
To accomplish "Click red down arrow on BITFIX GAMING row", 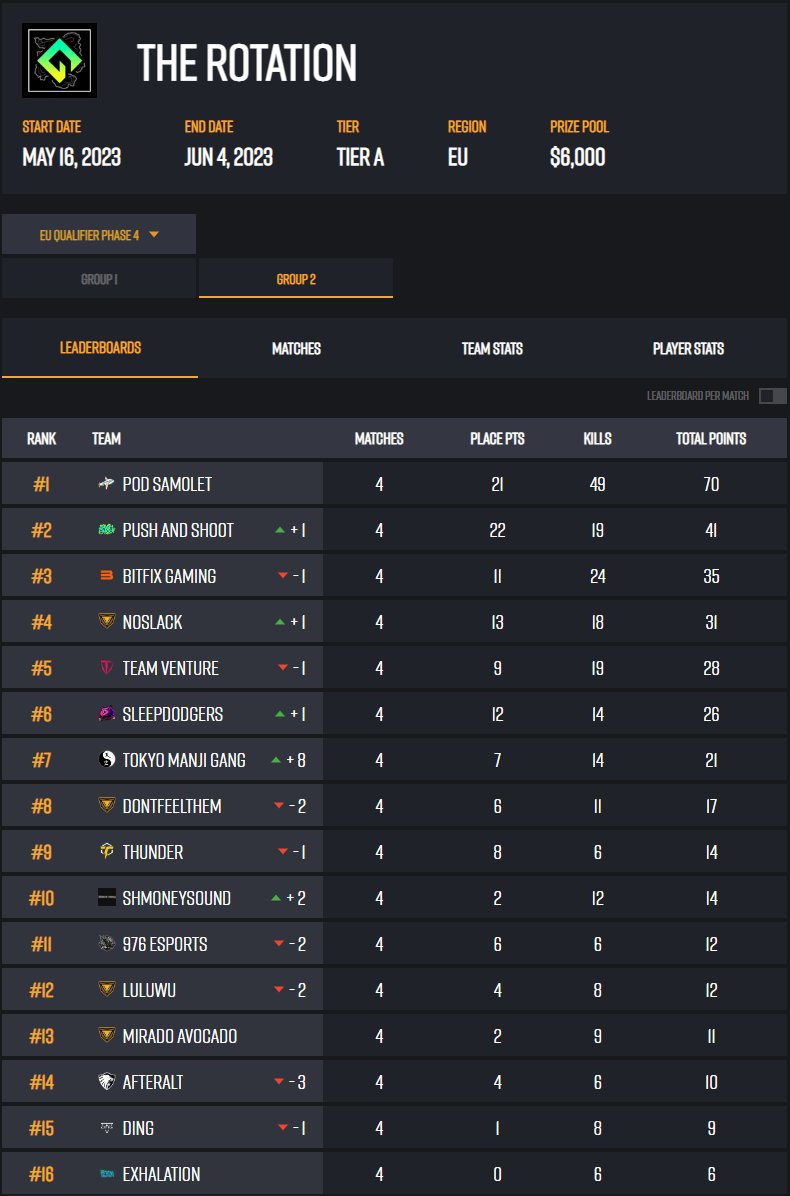I will point(283,577).
